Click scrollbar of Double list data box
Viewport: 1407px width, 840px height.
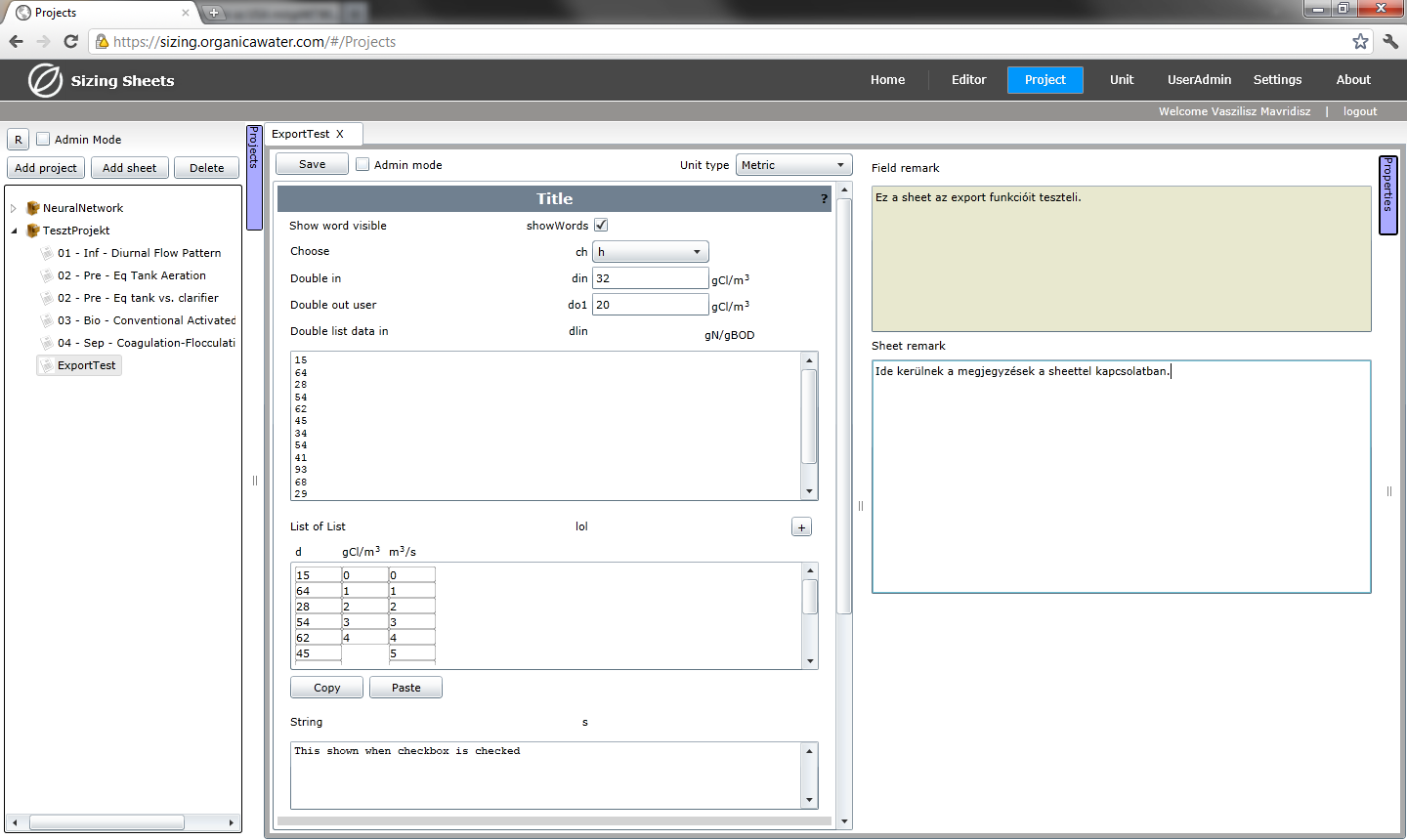point(809,426)
